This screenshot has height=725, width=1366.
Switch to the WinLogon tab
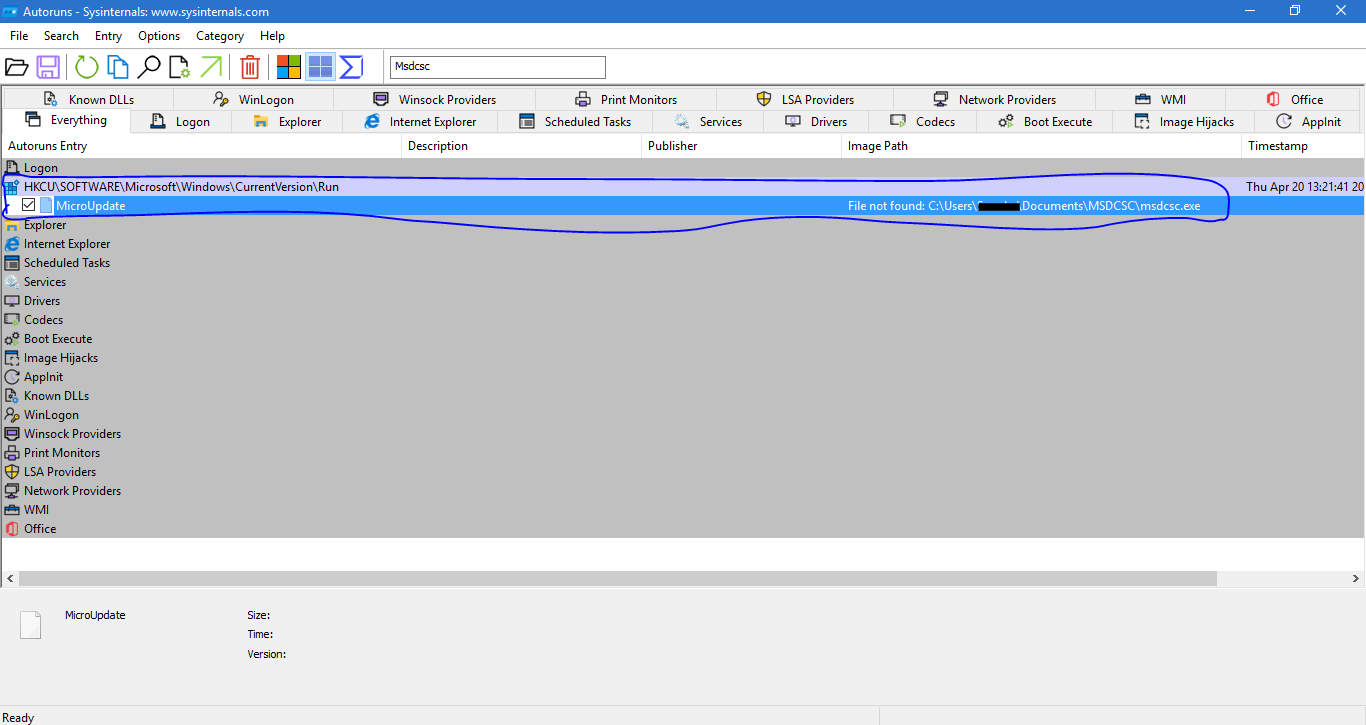[x=254, y=99]
